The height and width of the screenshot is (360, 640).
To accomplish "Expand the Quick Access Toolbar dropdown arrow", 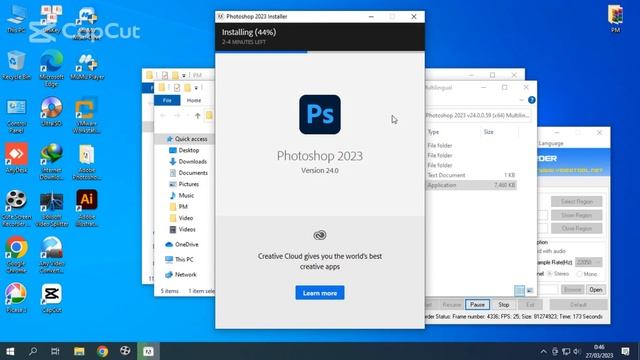I will tap(196, 88).
